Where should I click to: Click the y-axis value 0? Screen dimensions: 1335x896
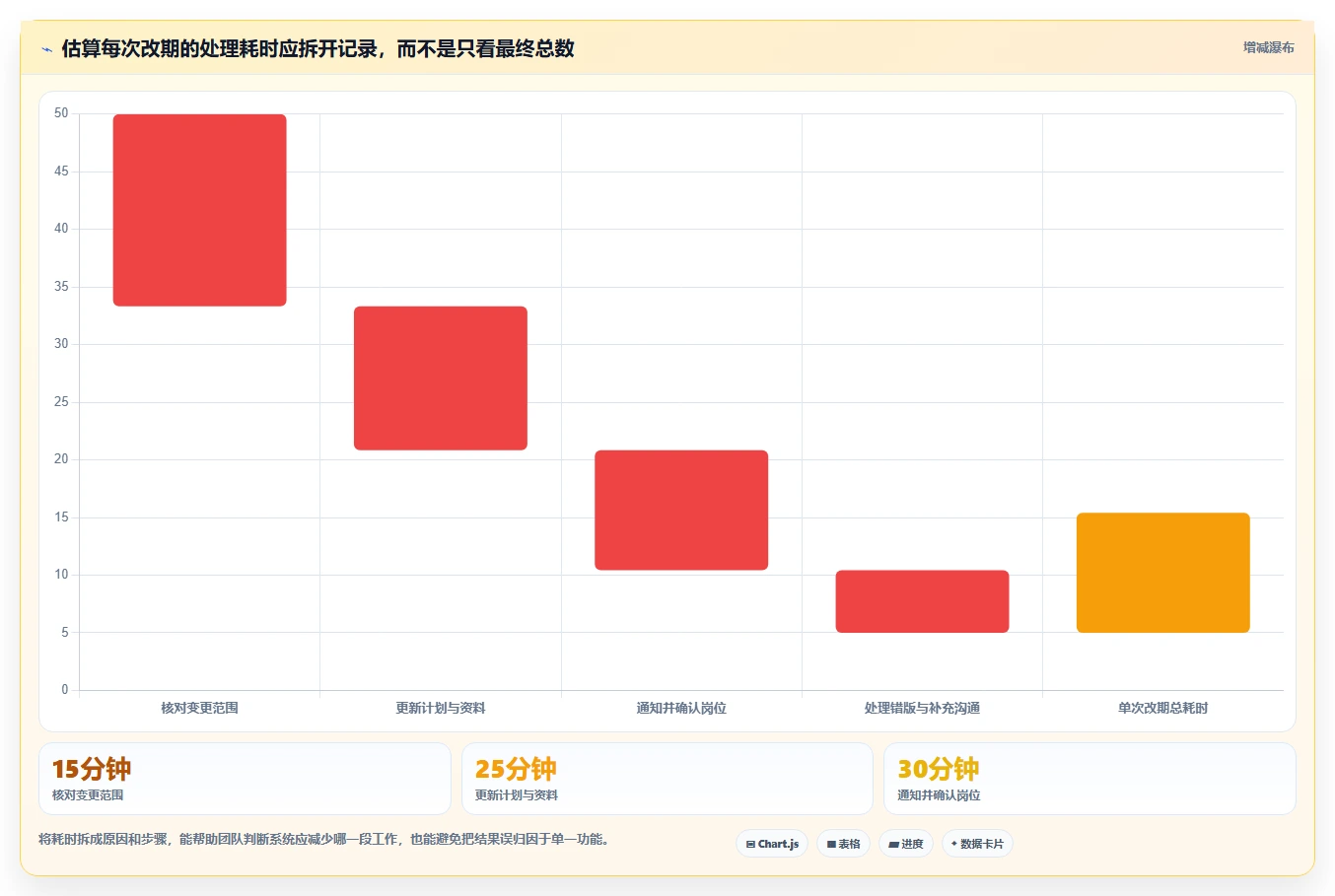[65, 690]
